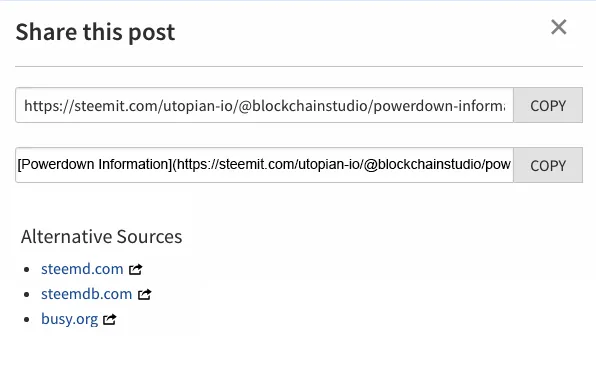Click the bullet point before steemd.com
The width and height of the screenshot is (596, 369).
pos(27,270)
